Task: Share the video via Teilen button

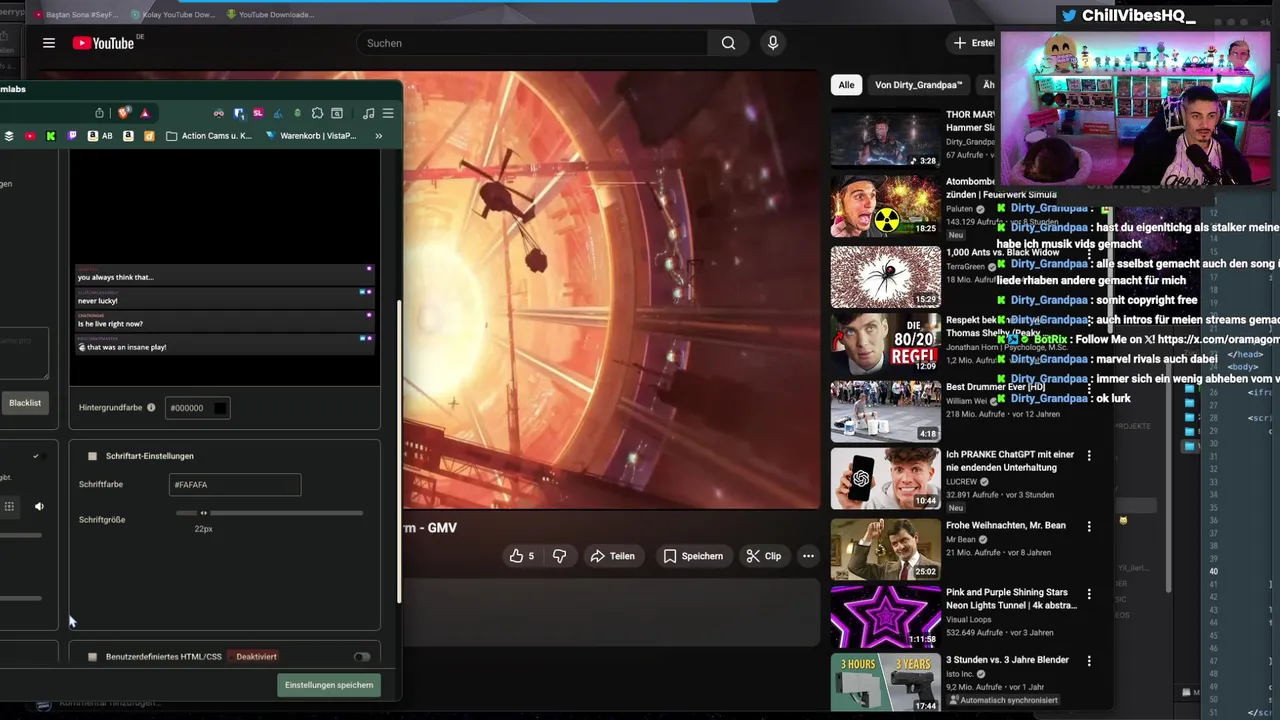Action: pos(612,556)
